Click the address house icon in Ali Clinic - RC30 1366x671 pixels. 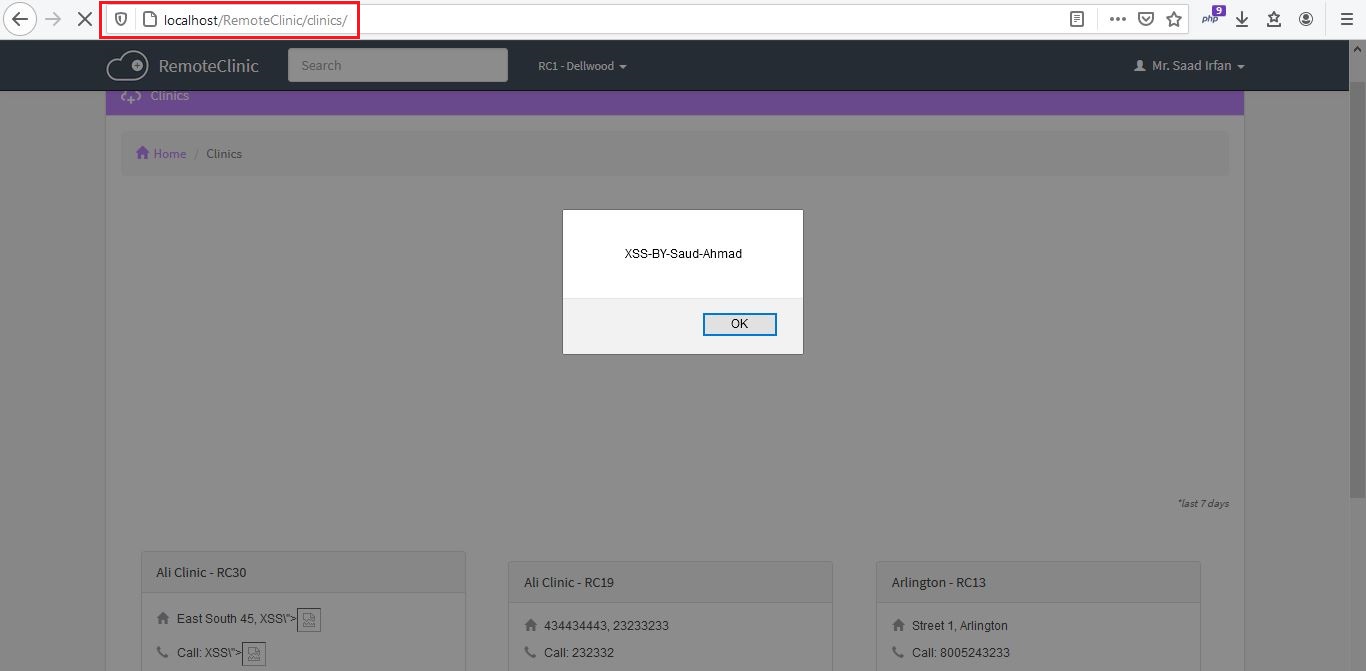click(x=163, y=619)
